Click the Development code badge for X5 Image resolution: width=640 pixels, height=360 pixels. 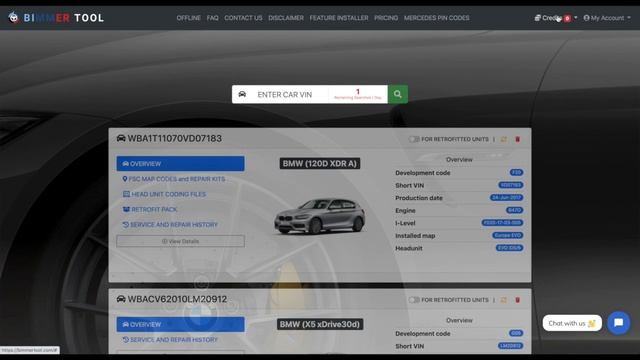pyautogui.click(x=516, y=333)
